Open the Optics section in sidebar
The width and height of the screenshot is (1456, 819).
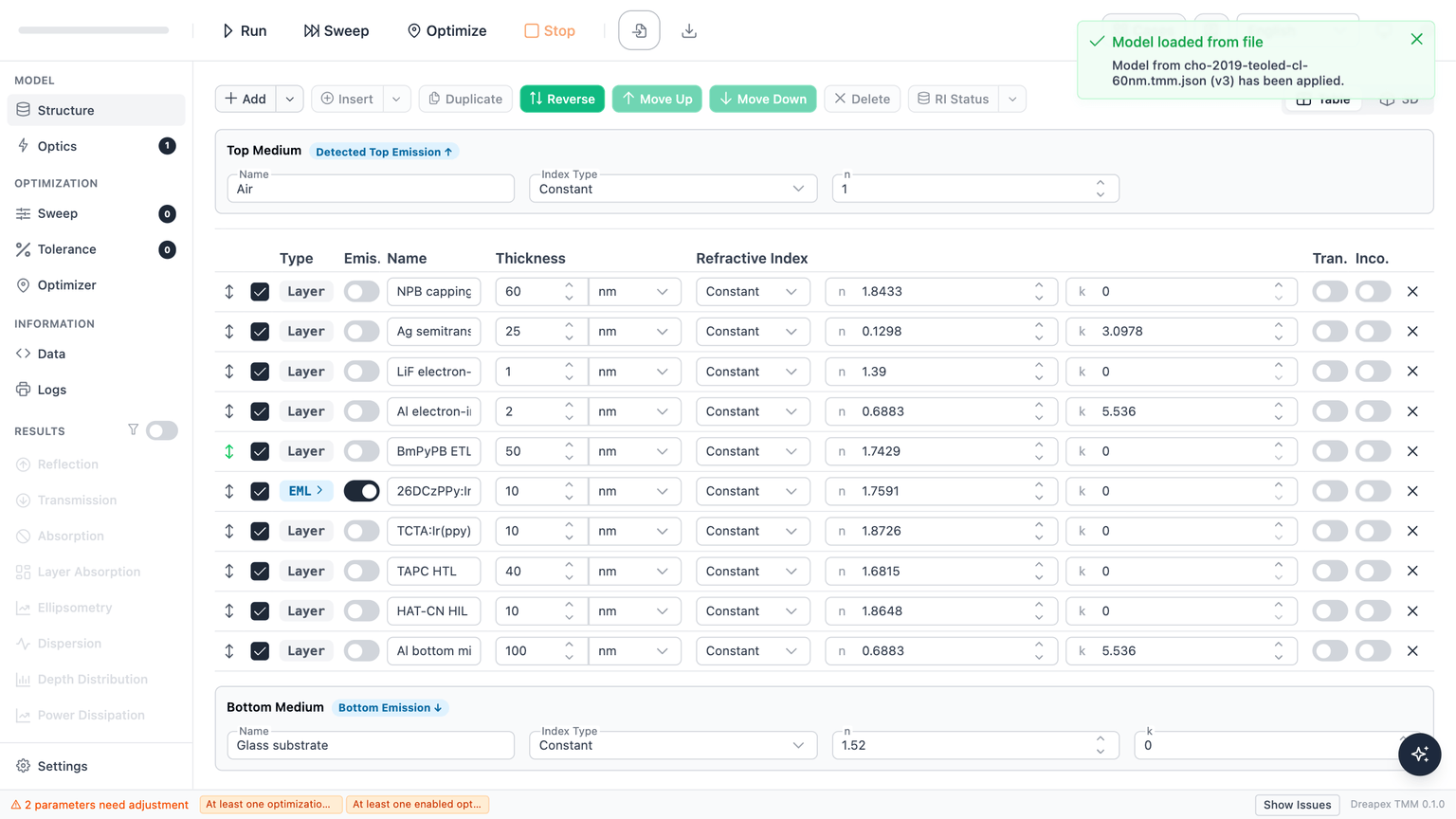coord(96,146)
